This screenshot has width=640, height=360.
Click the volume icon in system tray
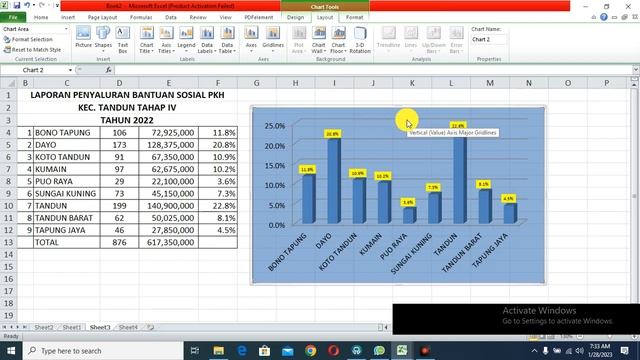(580, 351)
